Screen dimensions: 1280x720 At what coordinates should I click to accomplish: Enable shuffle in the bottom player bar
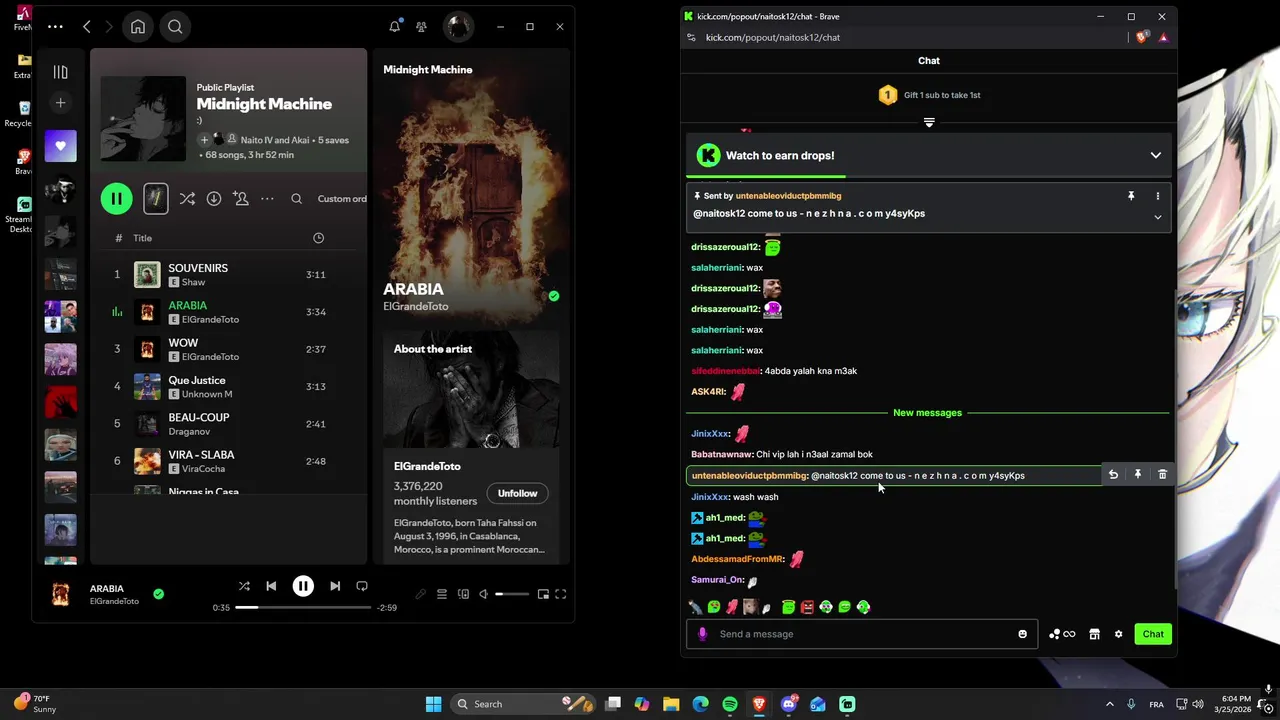tap(244, 586)
